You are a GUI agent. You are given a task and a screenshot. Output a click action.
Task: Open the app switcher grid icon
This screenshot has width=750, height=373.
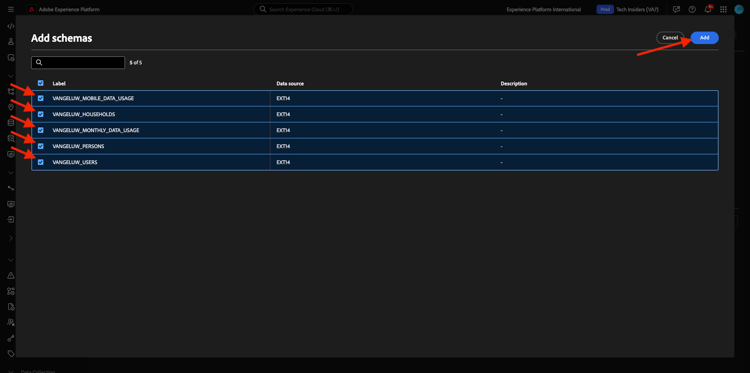[x=723, y=9]
